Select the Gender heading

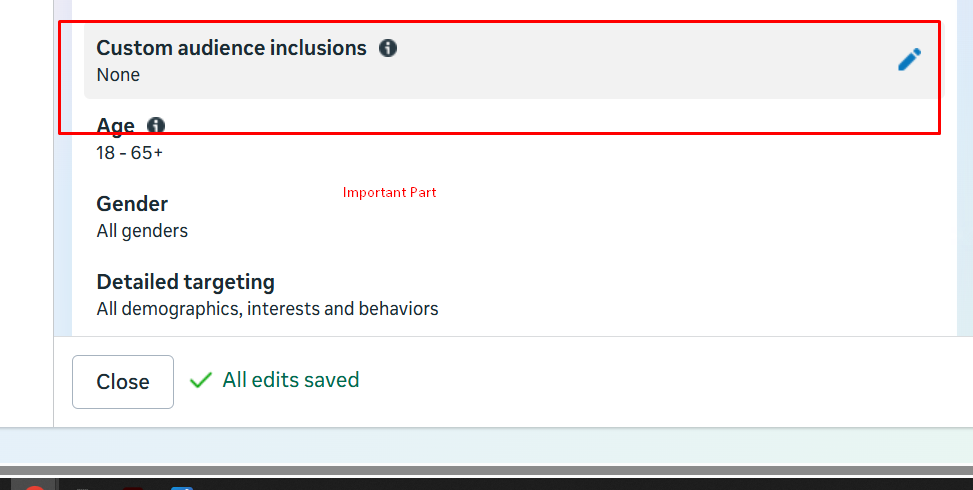(x=132, y=204)
